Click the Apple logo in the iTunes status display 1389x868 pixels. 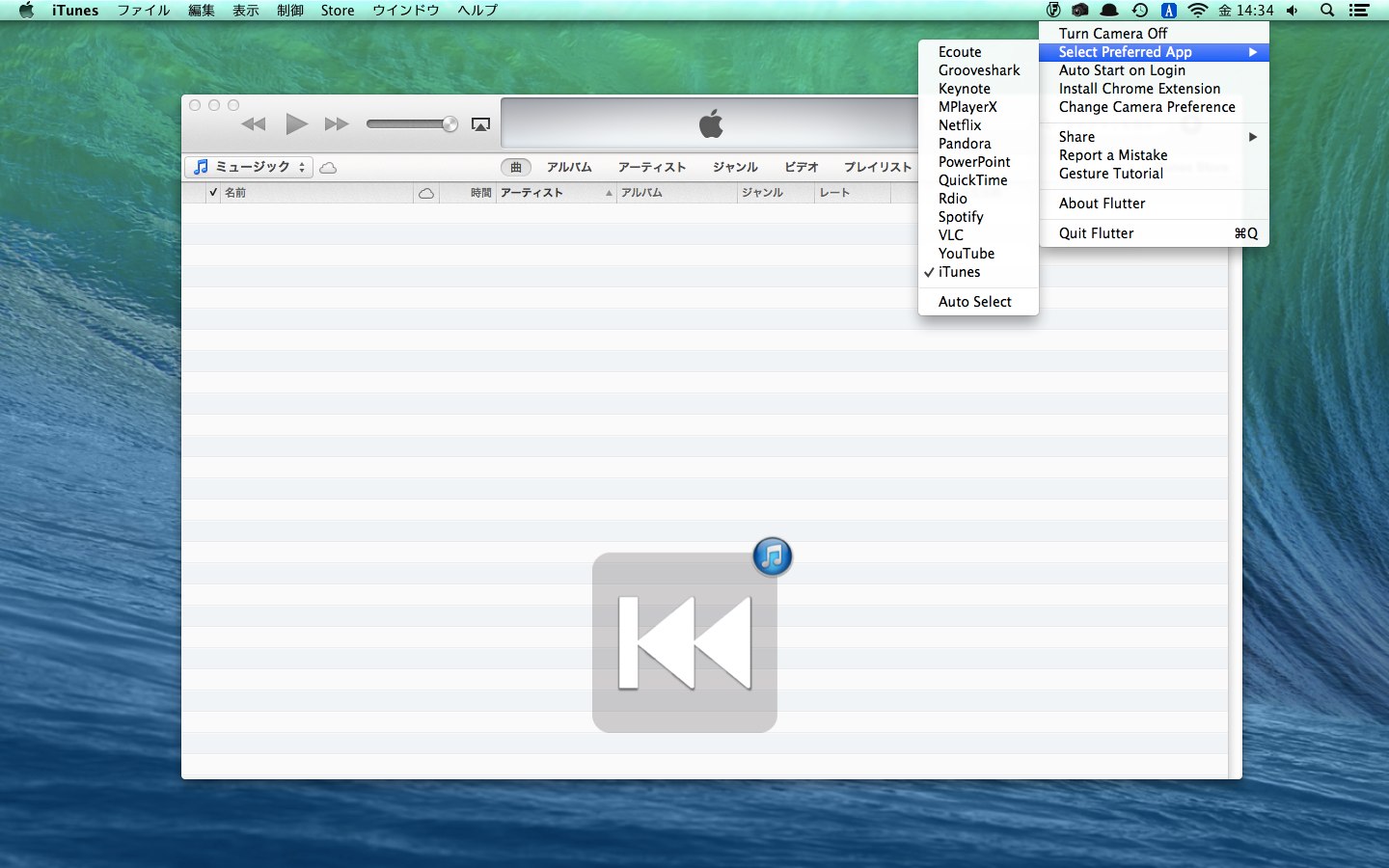coord(711,123)
